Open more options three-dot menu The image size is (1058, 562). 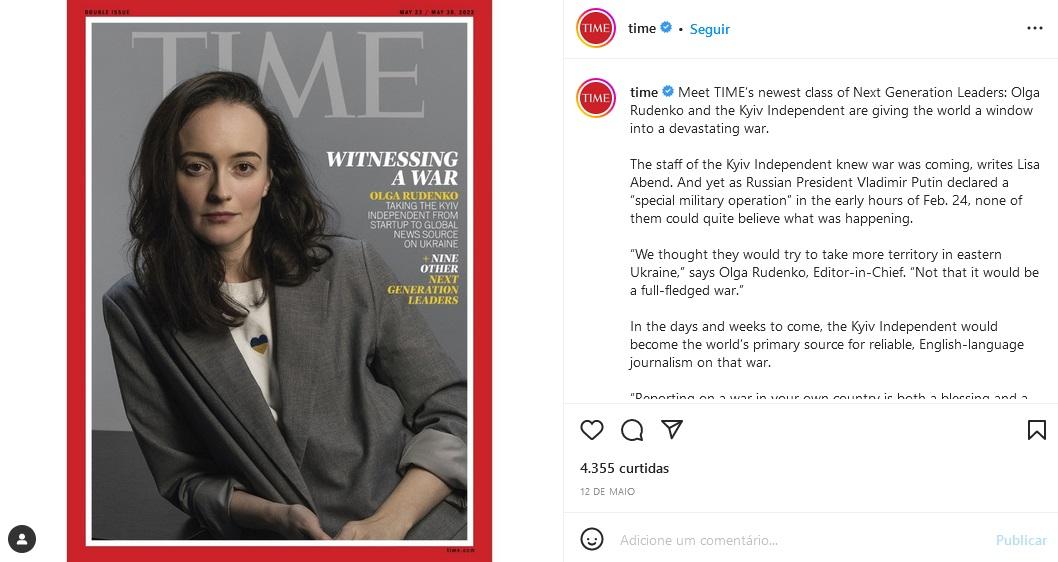point(1034,28)
